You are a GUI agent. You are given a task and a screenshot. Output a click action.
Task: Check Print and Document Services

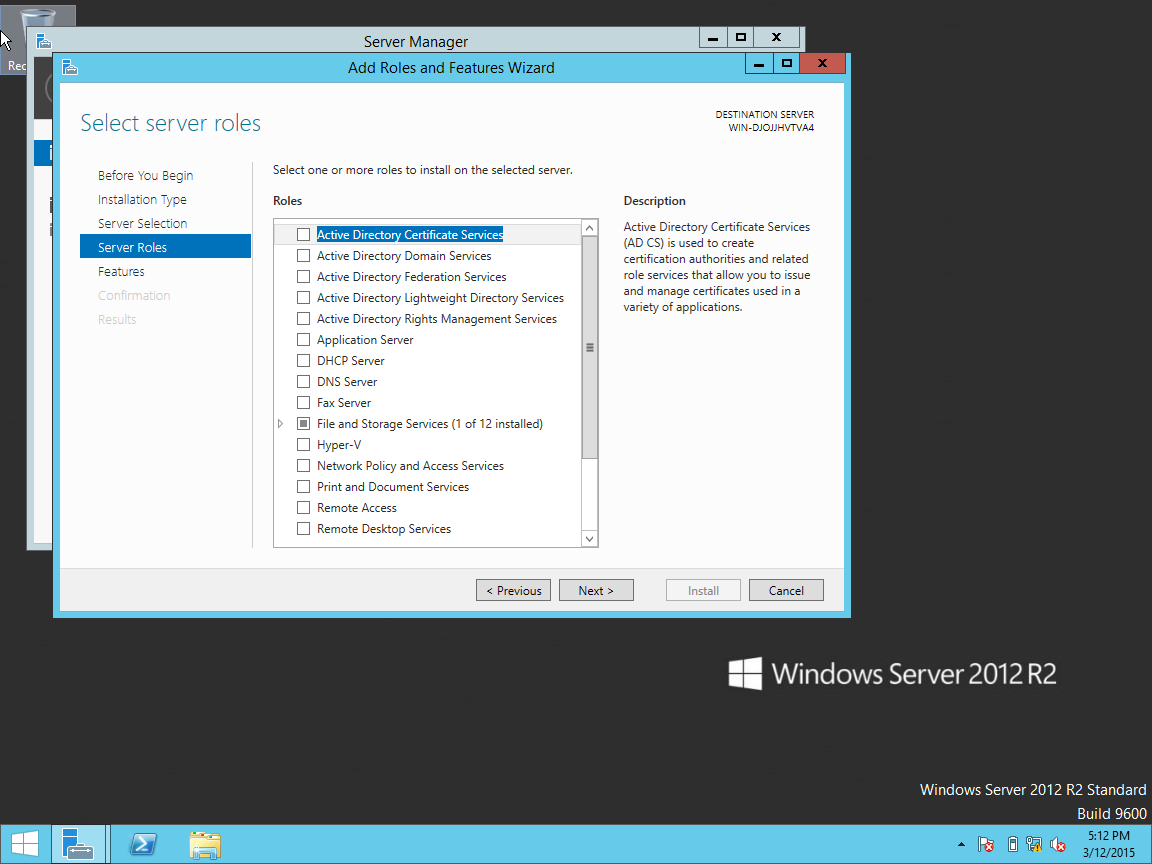pyautogui.click(x=303, y=487)
